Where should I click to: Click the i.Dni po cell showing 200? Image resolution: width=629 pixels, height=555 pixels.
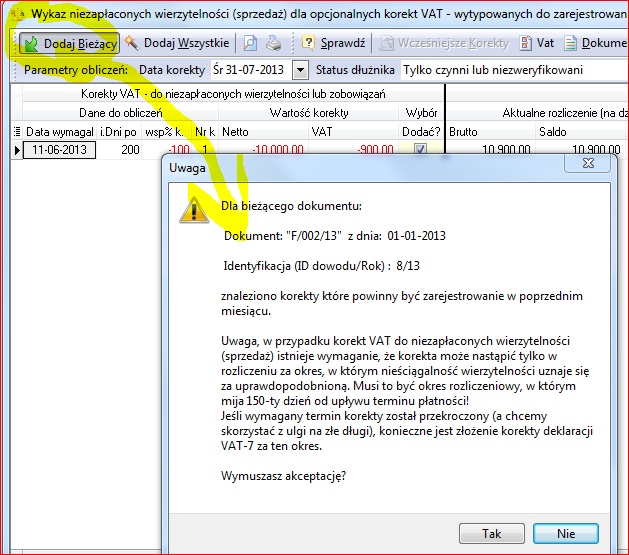coord(119,150)
